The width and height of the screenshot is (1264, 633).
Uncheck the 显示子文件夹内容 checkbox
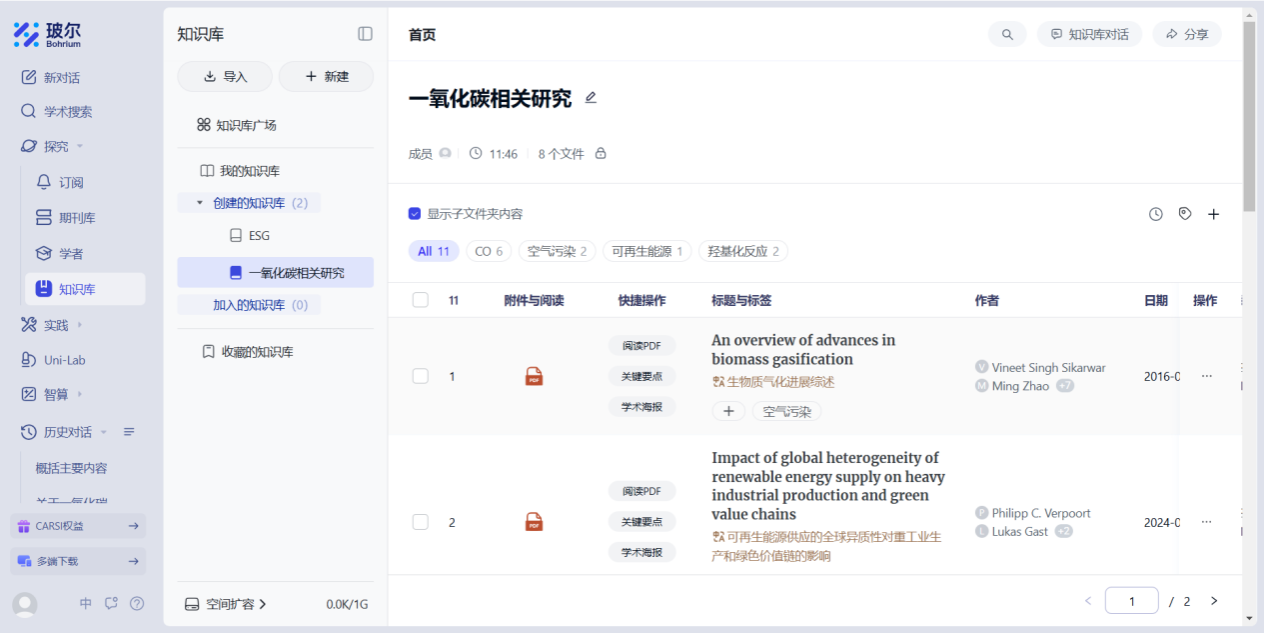tap(415, 214)
